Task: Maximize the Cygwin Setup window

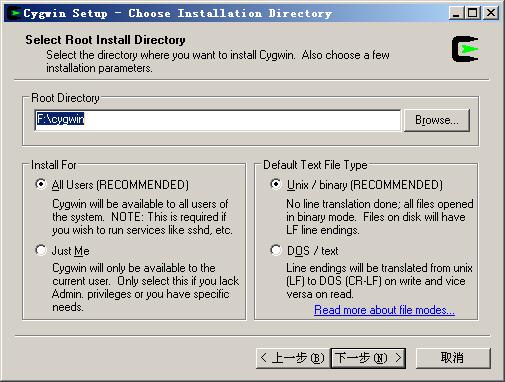Action: click(473, 13)
